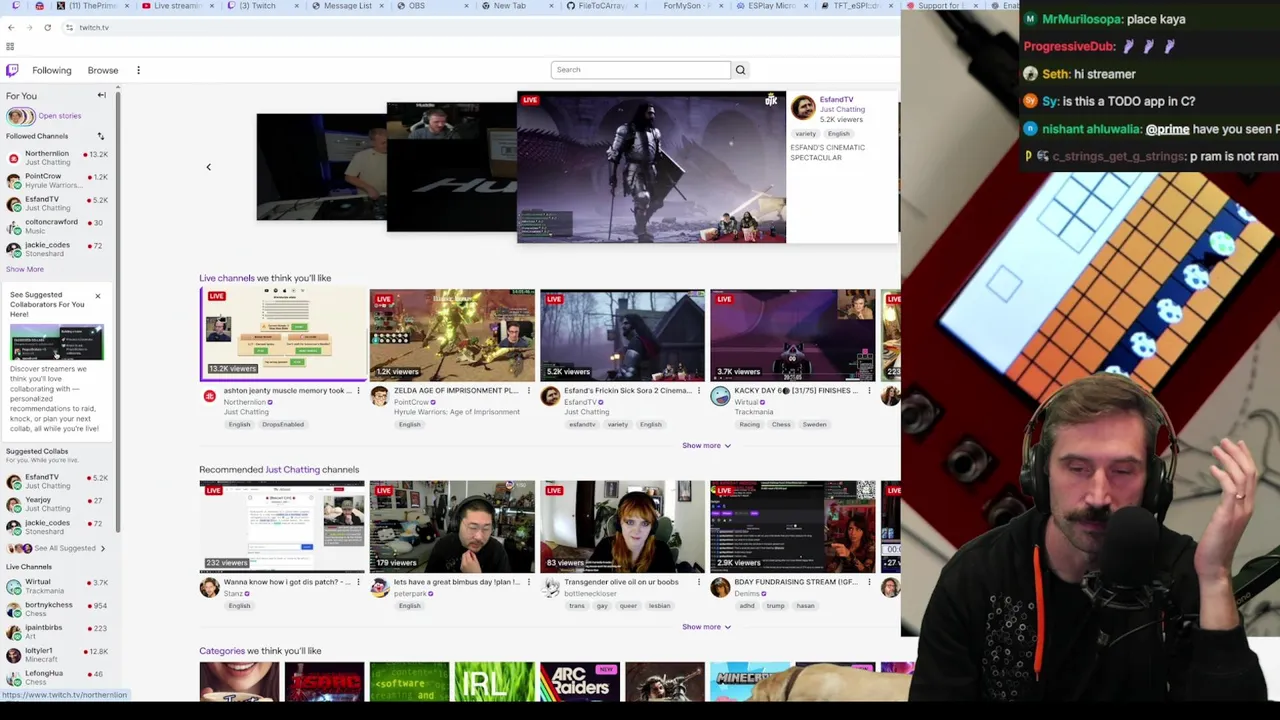The image size is (1280, 720).
Task: Open coltoncrawford in Followed Channels
Action: 58,226
